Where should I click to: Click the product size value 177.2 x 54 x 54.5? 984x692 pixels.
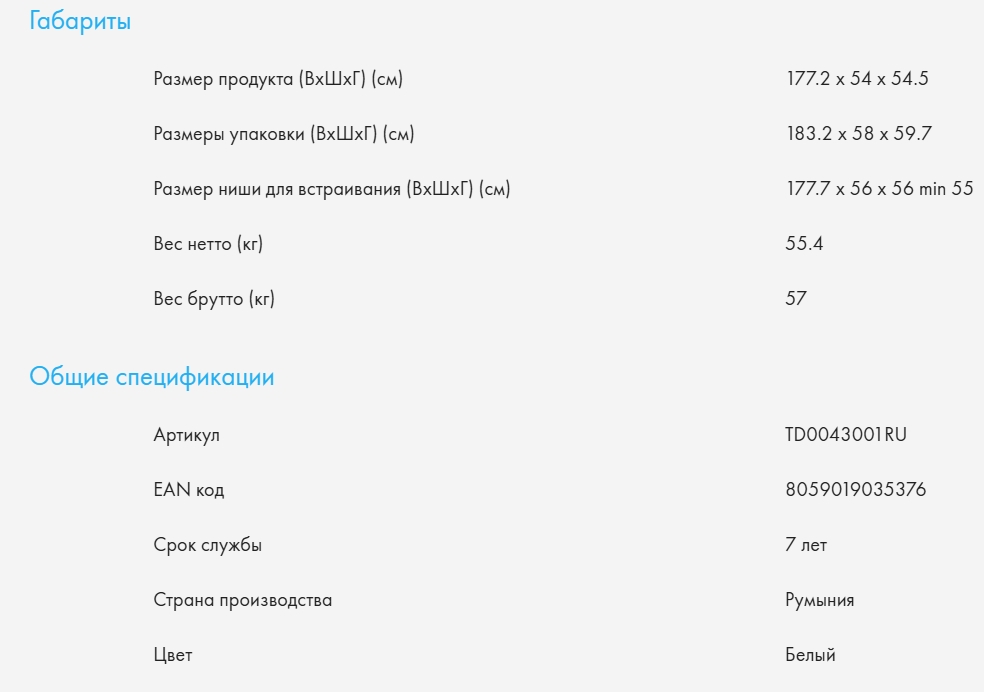click(x=857, y=79)
